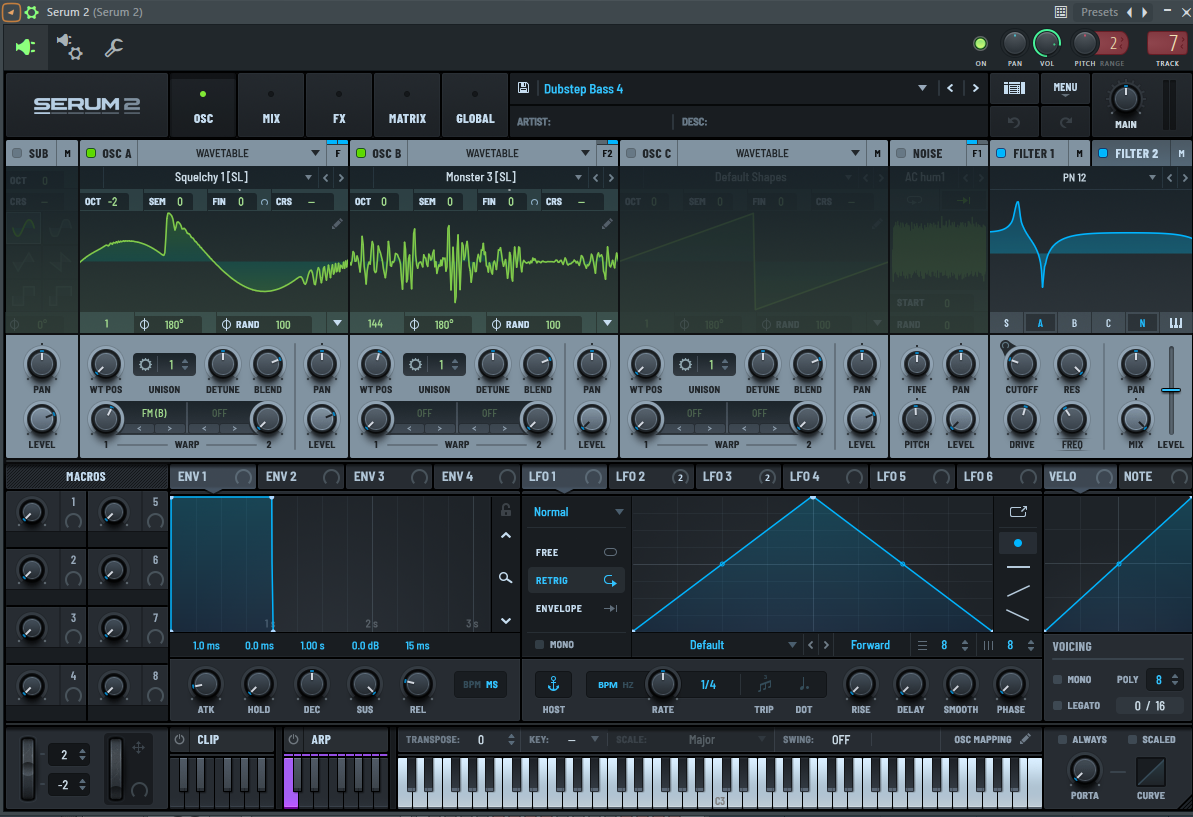Open the preset browser list icon
Screen dimensions: 1193x817
1014,88
